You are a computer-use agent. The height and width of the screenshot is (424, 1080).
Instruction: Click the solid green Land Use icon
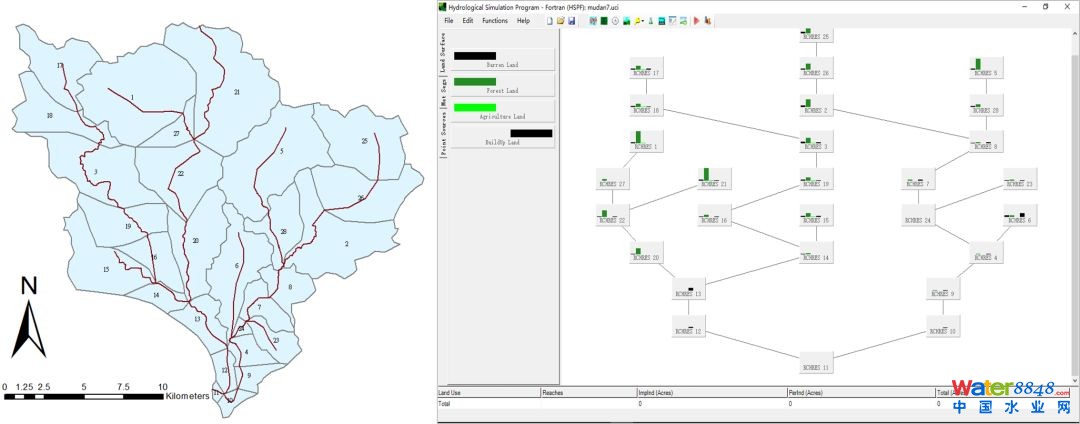click(604, 21)
